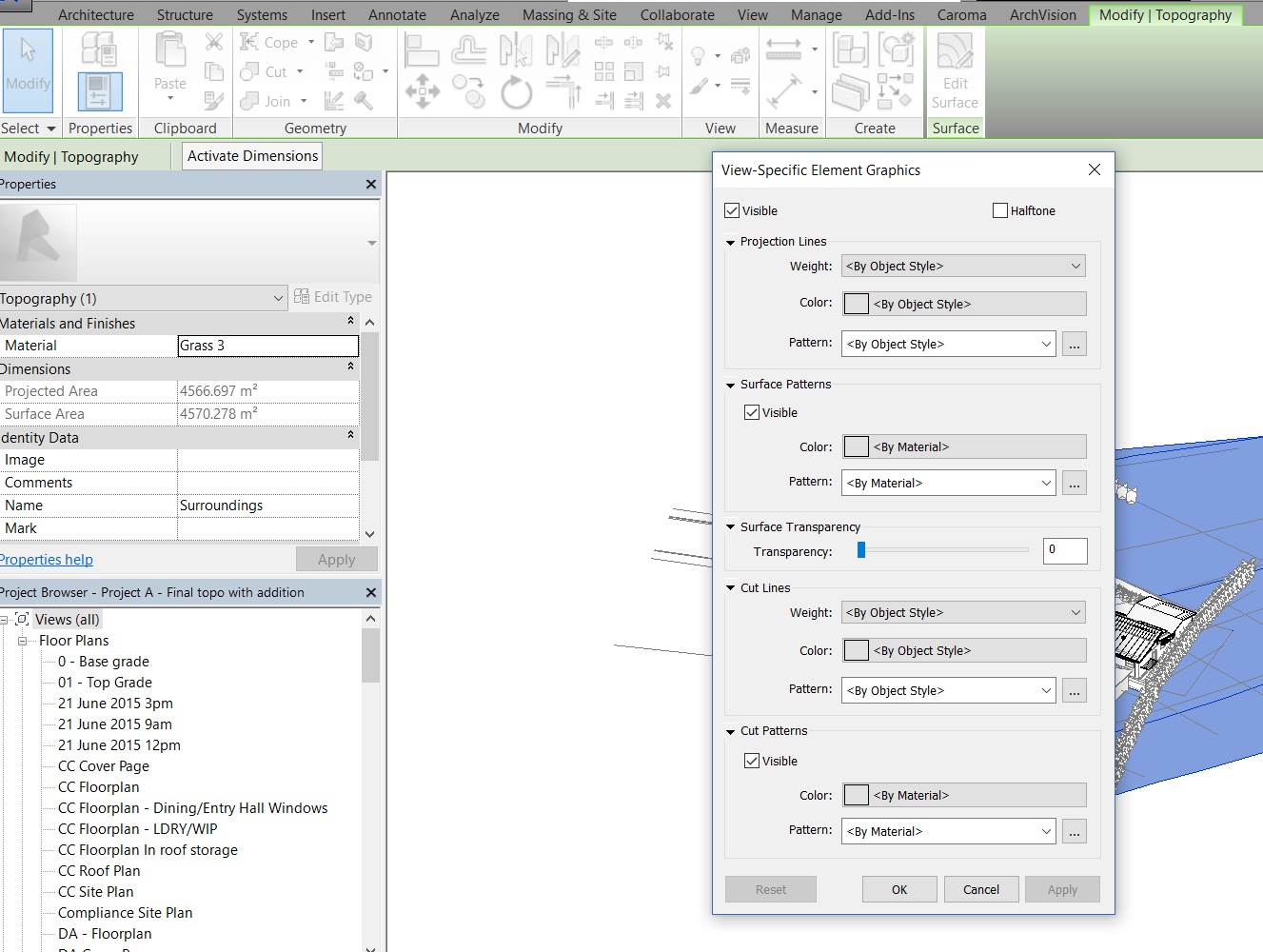1263x952 pixels.
Task: Collapse the Surface Transparency section
Action: 730,527
